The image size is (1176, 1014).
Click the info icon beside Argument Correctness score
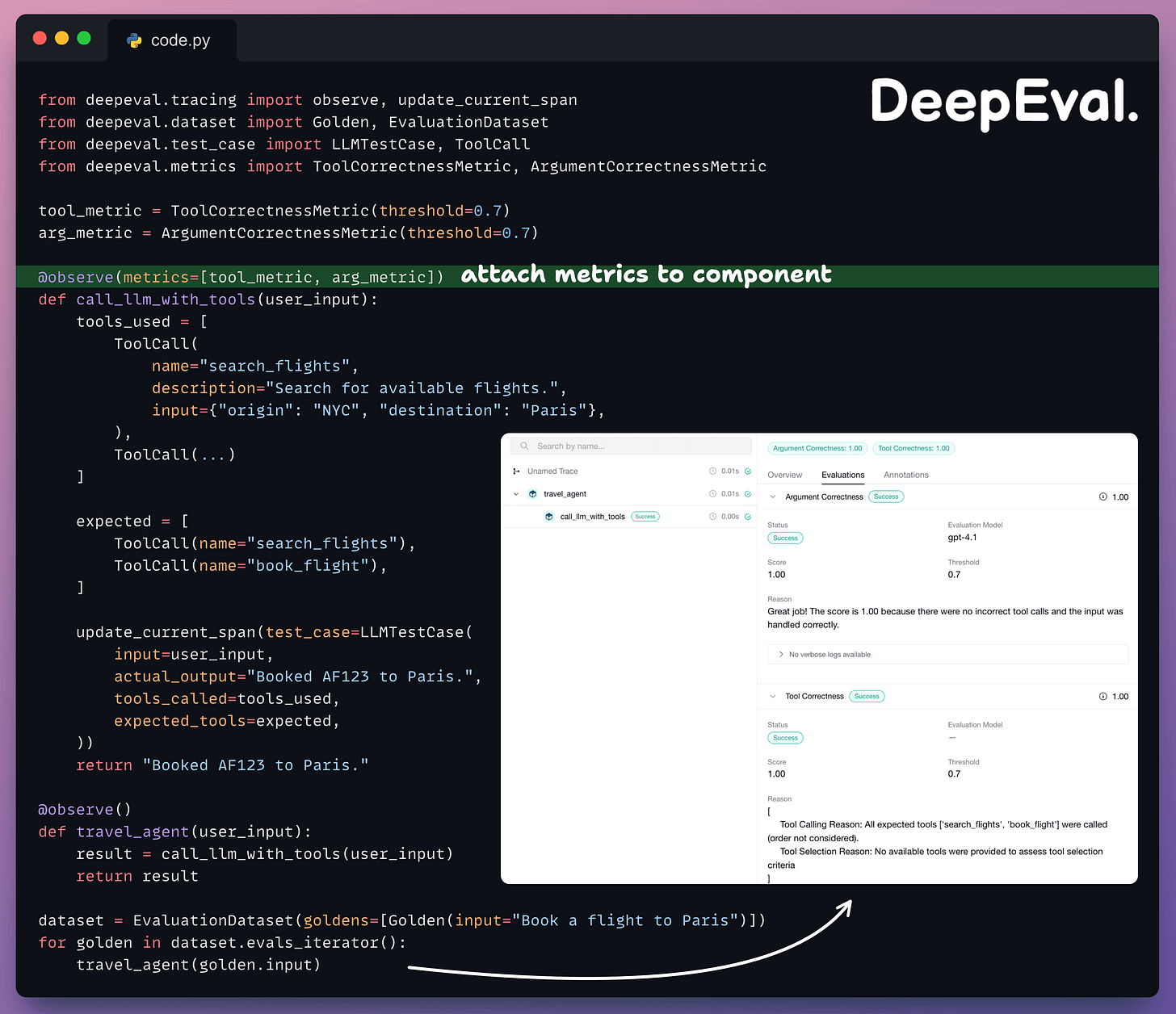pos(1103,497)
